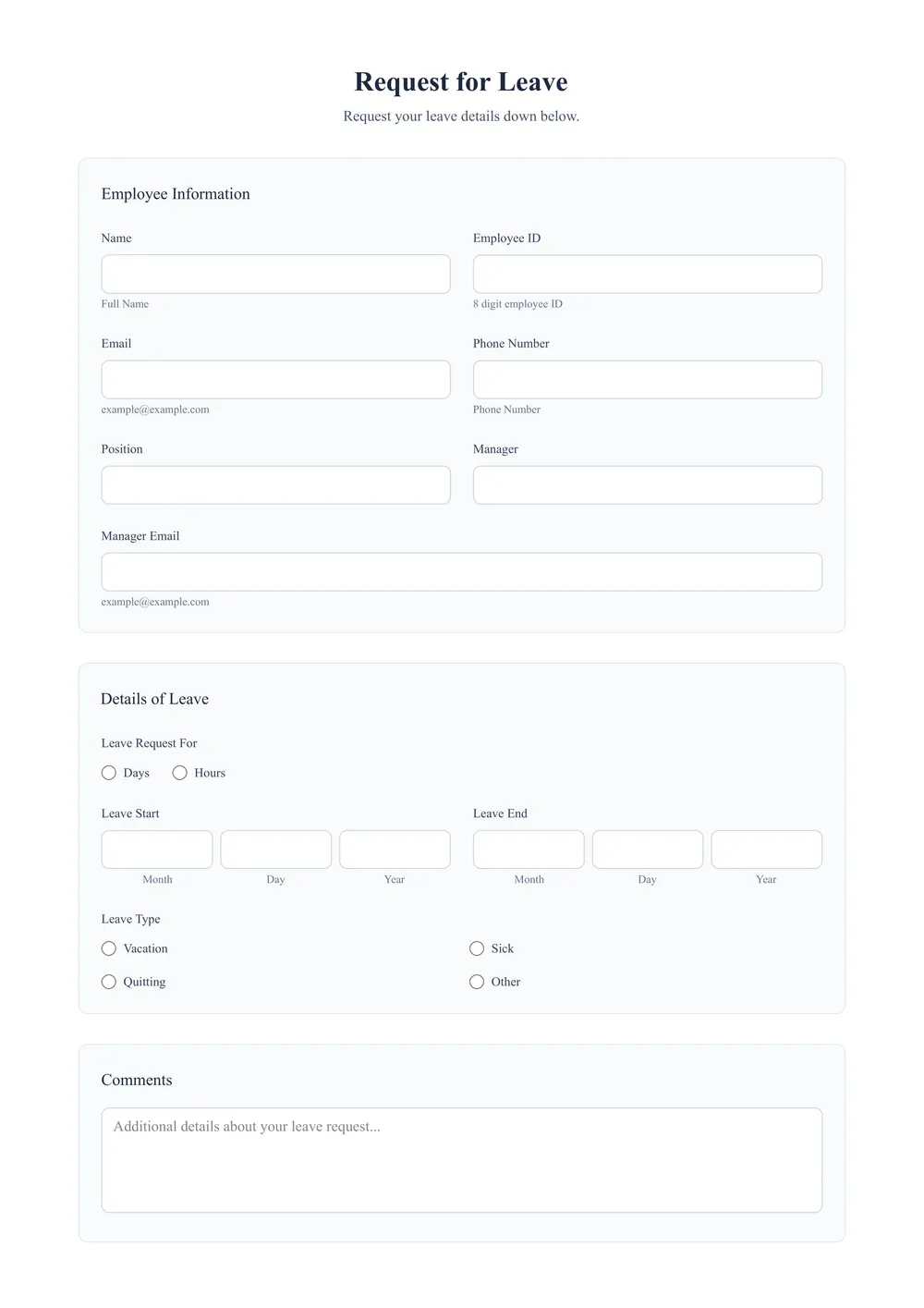Click the Leave End Month field
Viewport: 924px width, 1308px height.
tap(528, 849)
